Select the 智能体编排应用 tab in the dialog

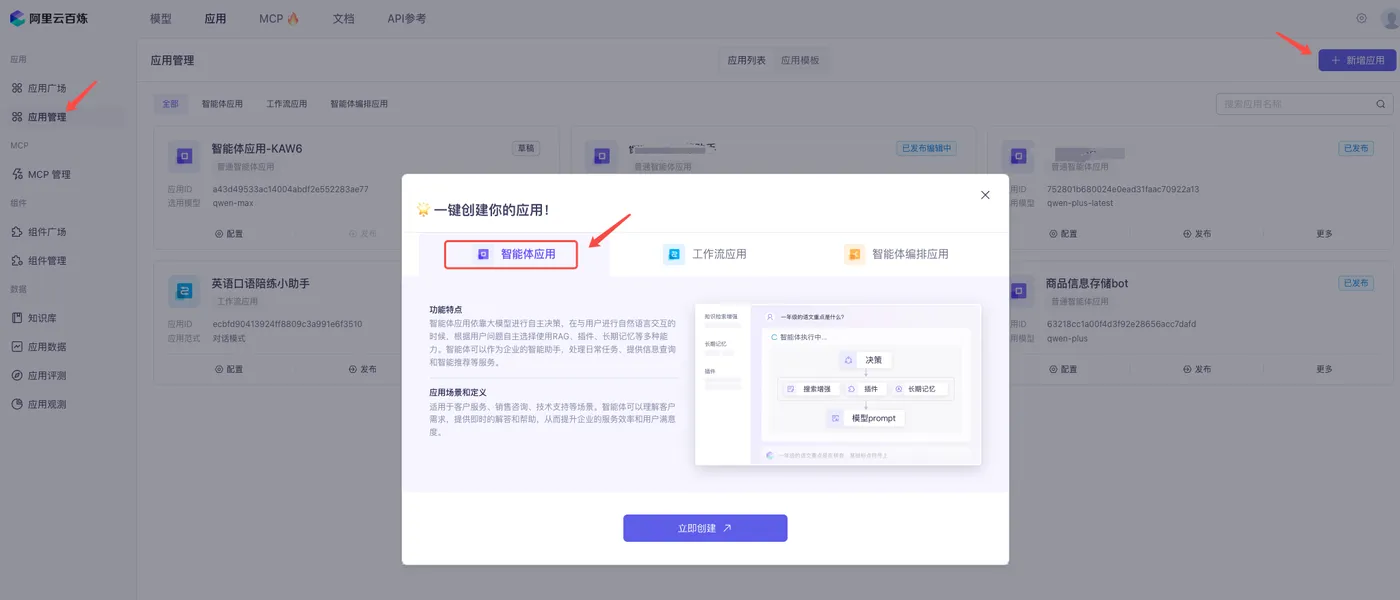tap(896, 254)
